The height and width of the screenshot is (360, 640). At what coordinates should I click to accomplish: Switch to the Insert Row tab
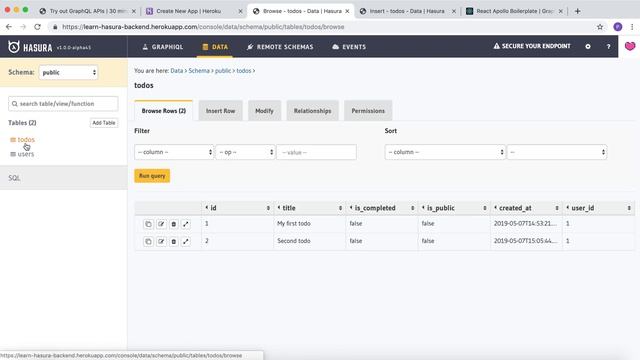pyautogui.click(x=220, y=111)
